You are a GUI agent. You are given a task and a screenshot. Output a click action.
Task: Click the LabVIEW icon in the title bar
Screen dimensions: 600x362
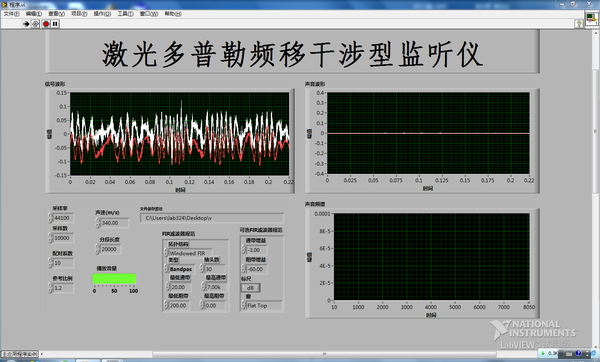(5, 4)
